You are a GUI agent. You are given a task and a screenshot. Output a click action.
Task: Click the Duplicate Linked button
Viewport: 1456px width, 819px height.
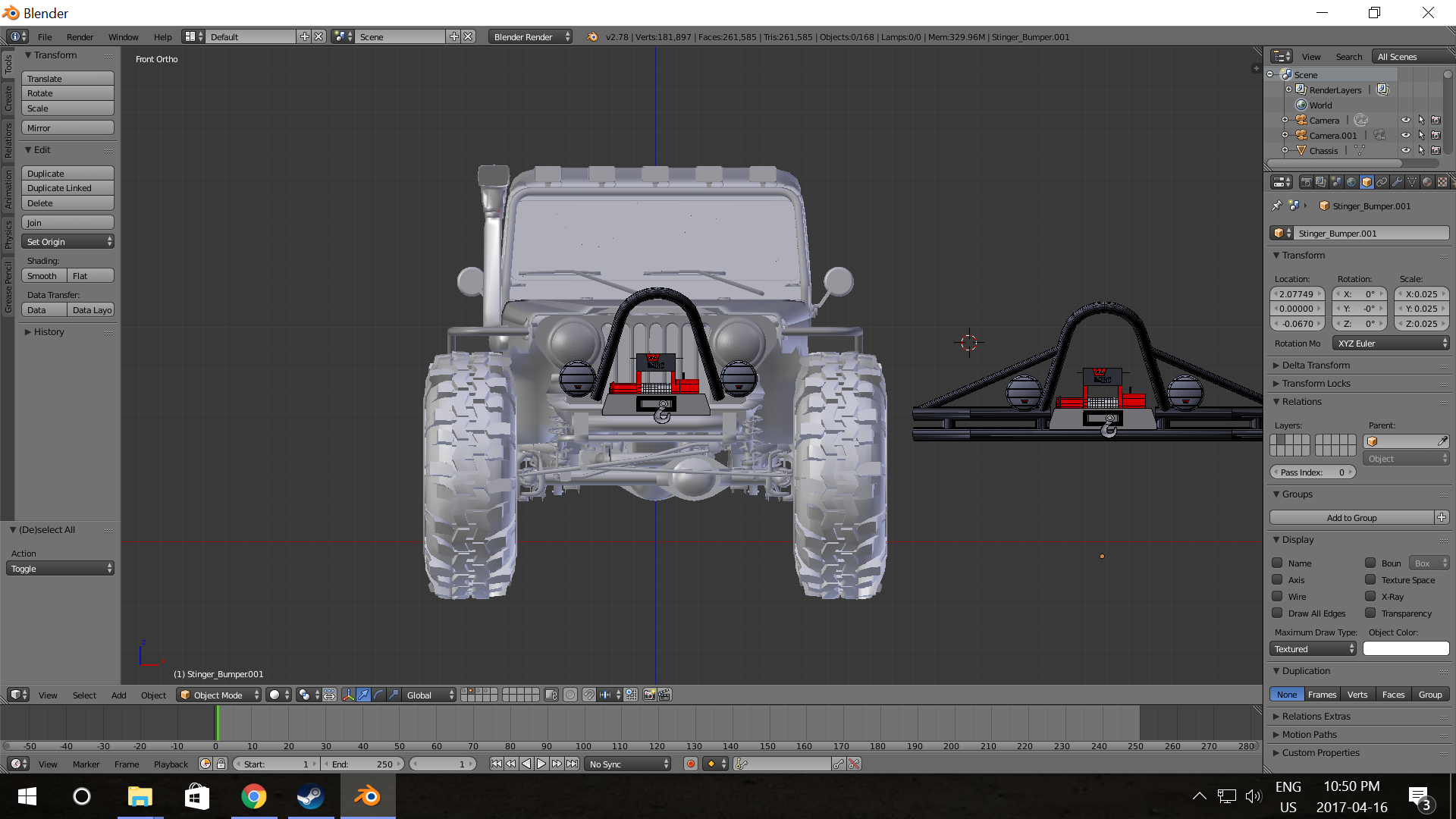(67, 188)
